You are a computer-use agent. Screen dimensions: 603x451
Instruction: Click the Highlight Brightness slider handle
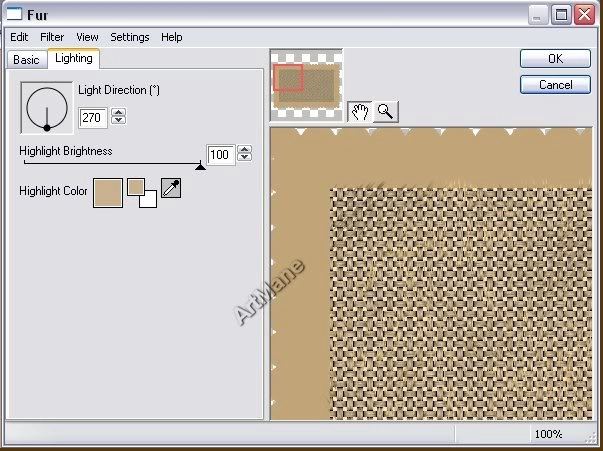click(x=200, y=166)
